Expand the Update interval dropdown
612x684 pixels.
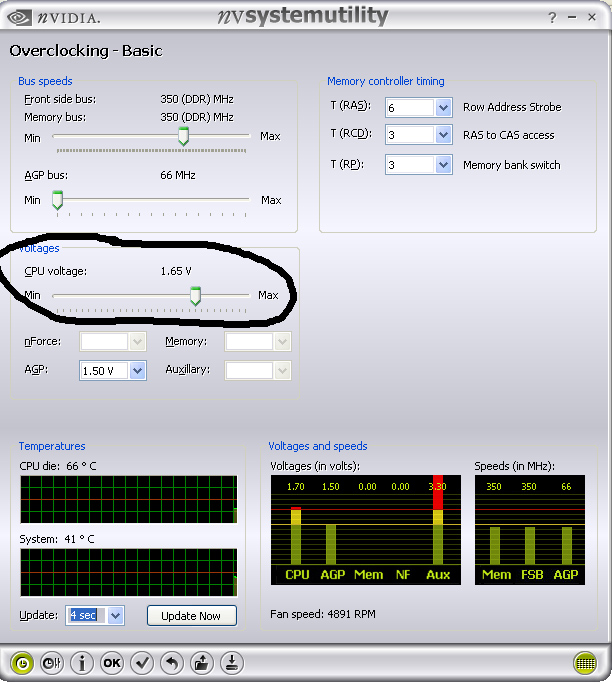[116, 616]
